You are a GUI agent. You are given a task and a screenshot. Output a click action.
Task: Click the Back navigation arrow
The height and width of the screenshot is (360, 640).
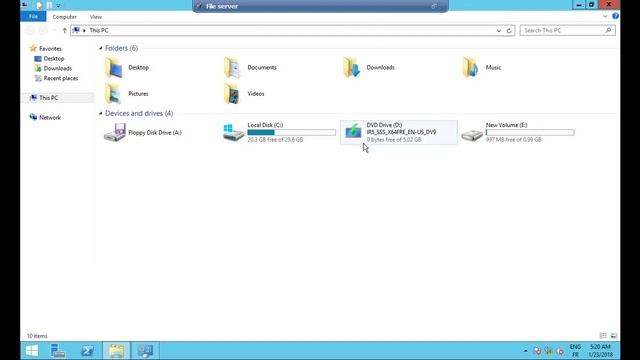29,31
